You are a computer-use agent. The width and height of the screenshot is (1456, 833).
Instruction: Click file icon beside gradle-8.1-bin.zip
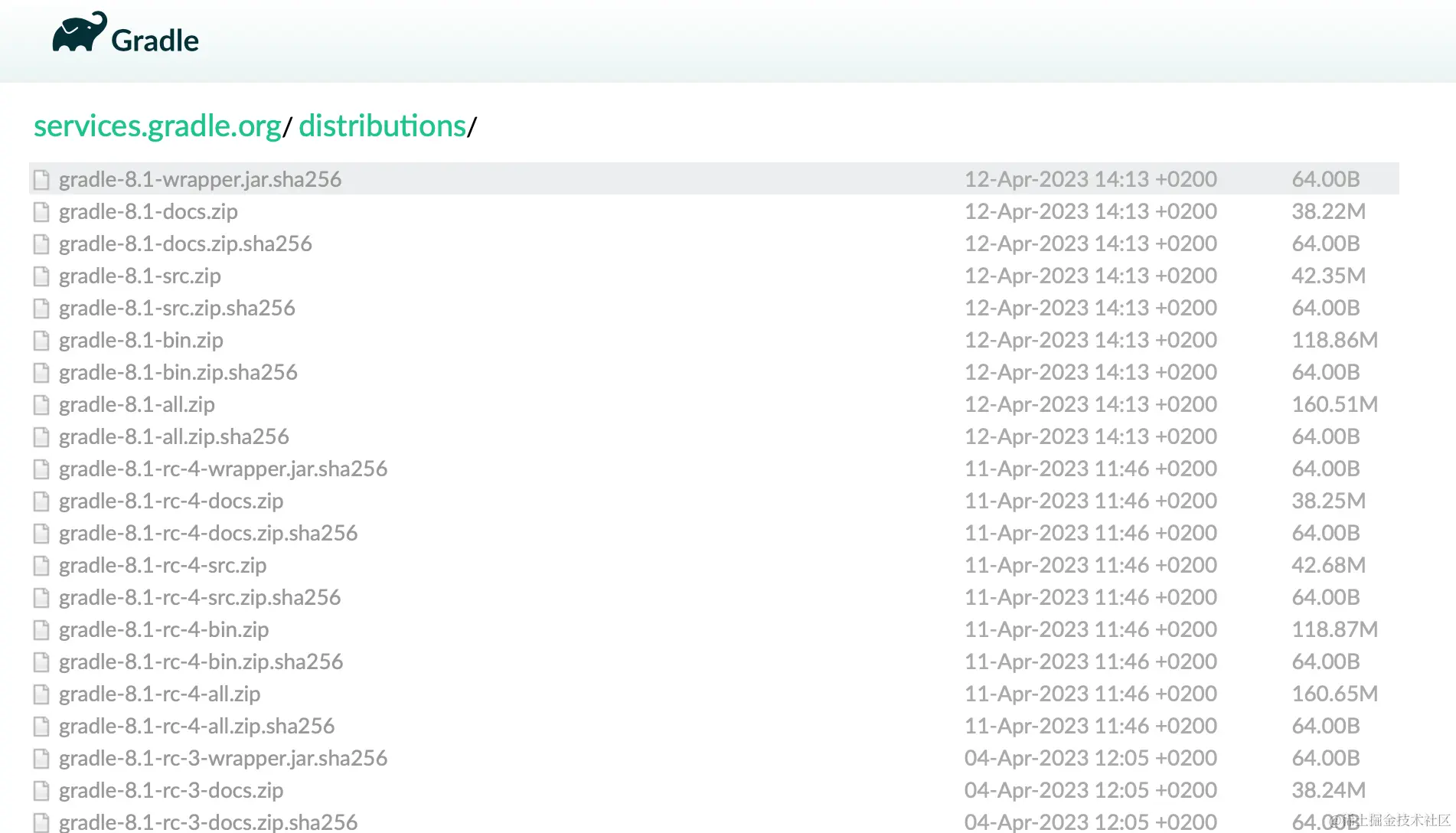pyautogui.click(x=41, y=340)
